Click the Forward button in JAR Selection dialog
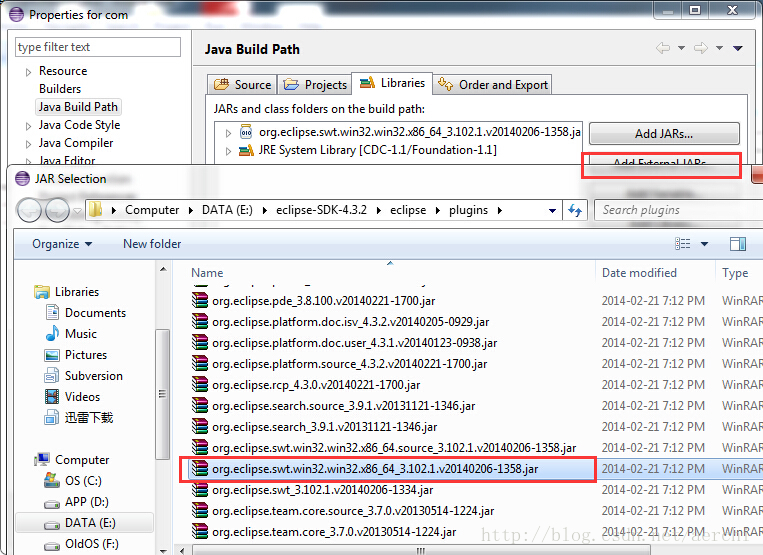The width and height of the screenshot is (763, 555). 57,211
